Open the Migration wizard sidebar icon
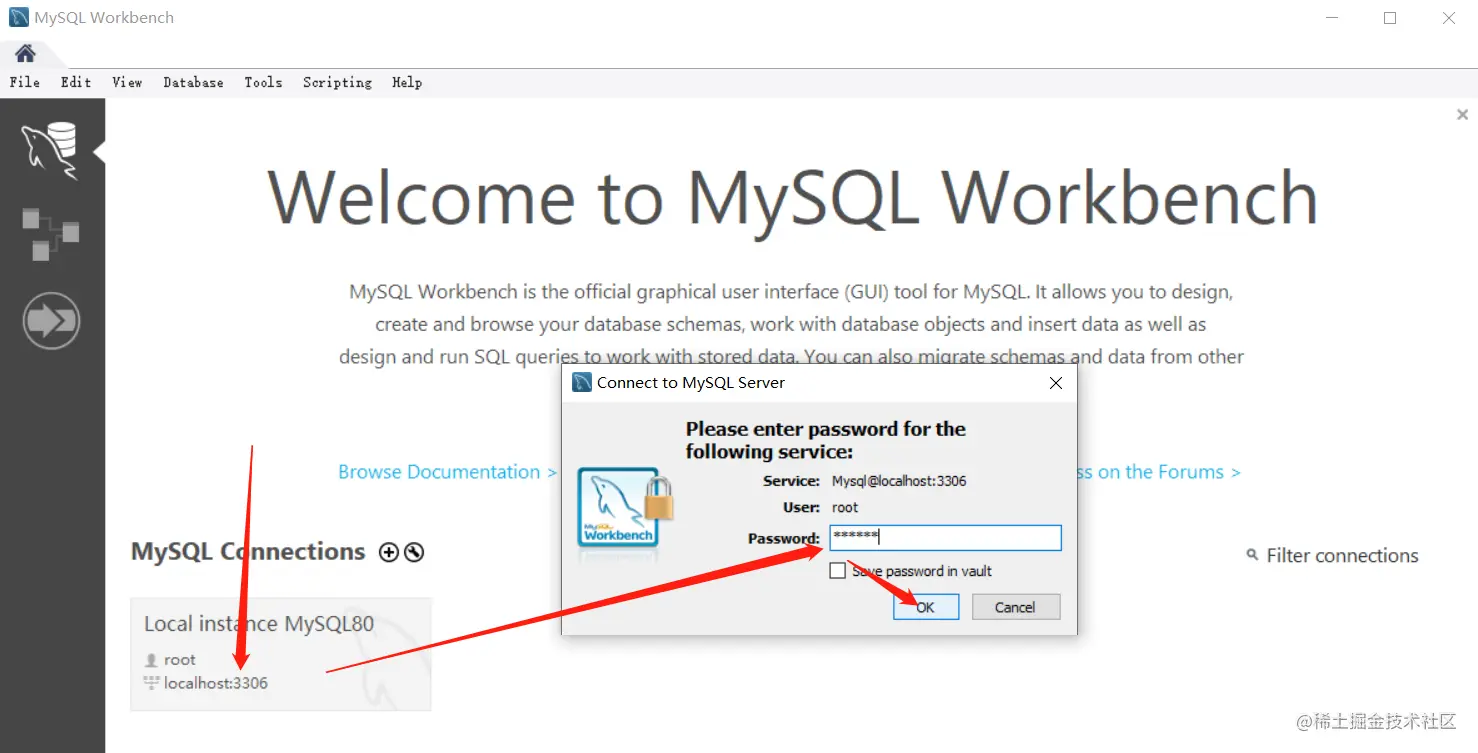Viewport: 1478px width, 753px height. point(51,321)
